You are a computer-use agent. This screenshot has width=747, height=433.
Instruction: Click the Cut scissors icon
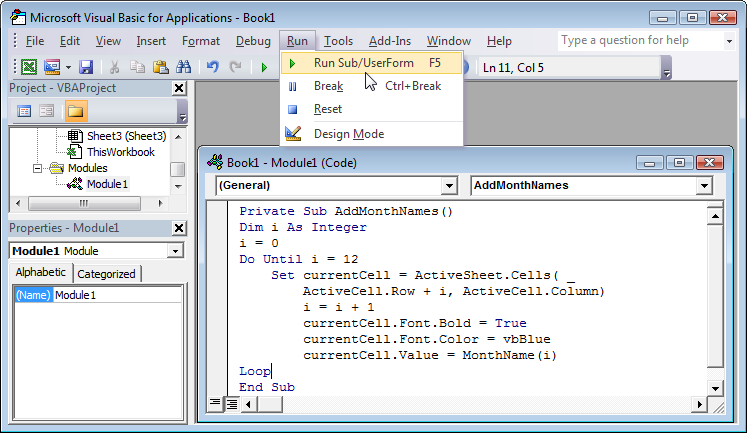click(114, 67)
